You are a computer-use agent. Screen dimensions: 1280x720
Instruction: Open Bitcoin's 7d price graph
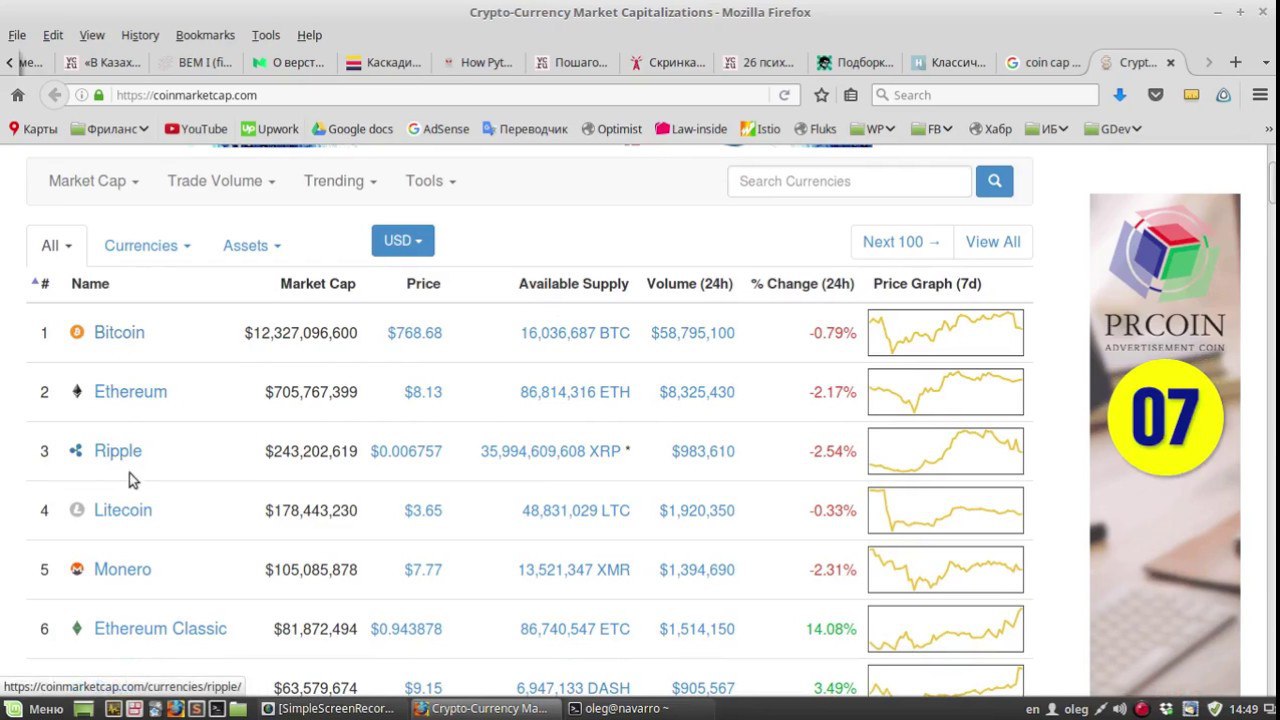pos(946,333)
